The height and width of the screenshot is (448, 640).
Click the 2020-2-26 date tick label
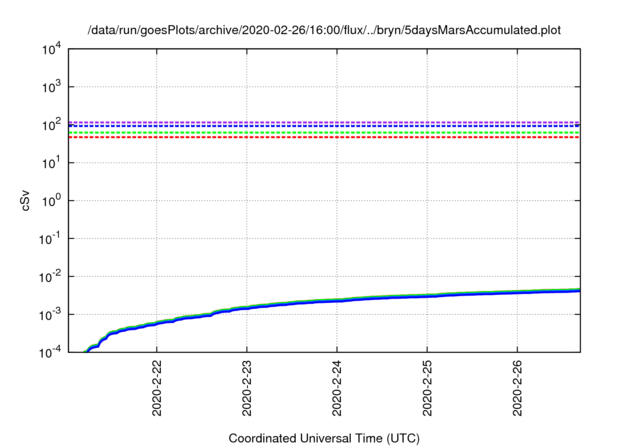click(x=518, y=388)
